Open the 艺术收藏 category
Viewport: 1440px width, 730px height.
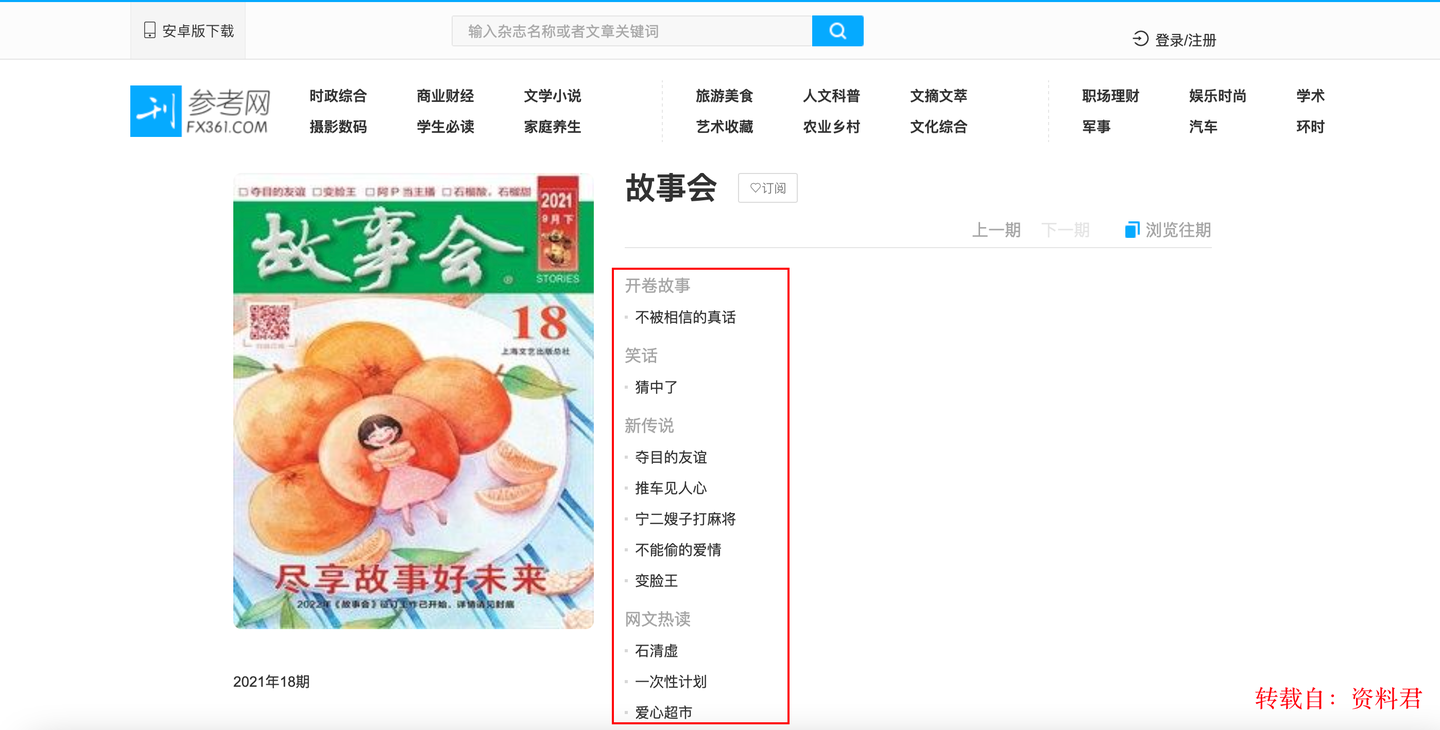click(x=724, y=127)
